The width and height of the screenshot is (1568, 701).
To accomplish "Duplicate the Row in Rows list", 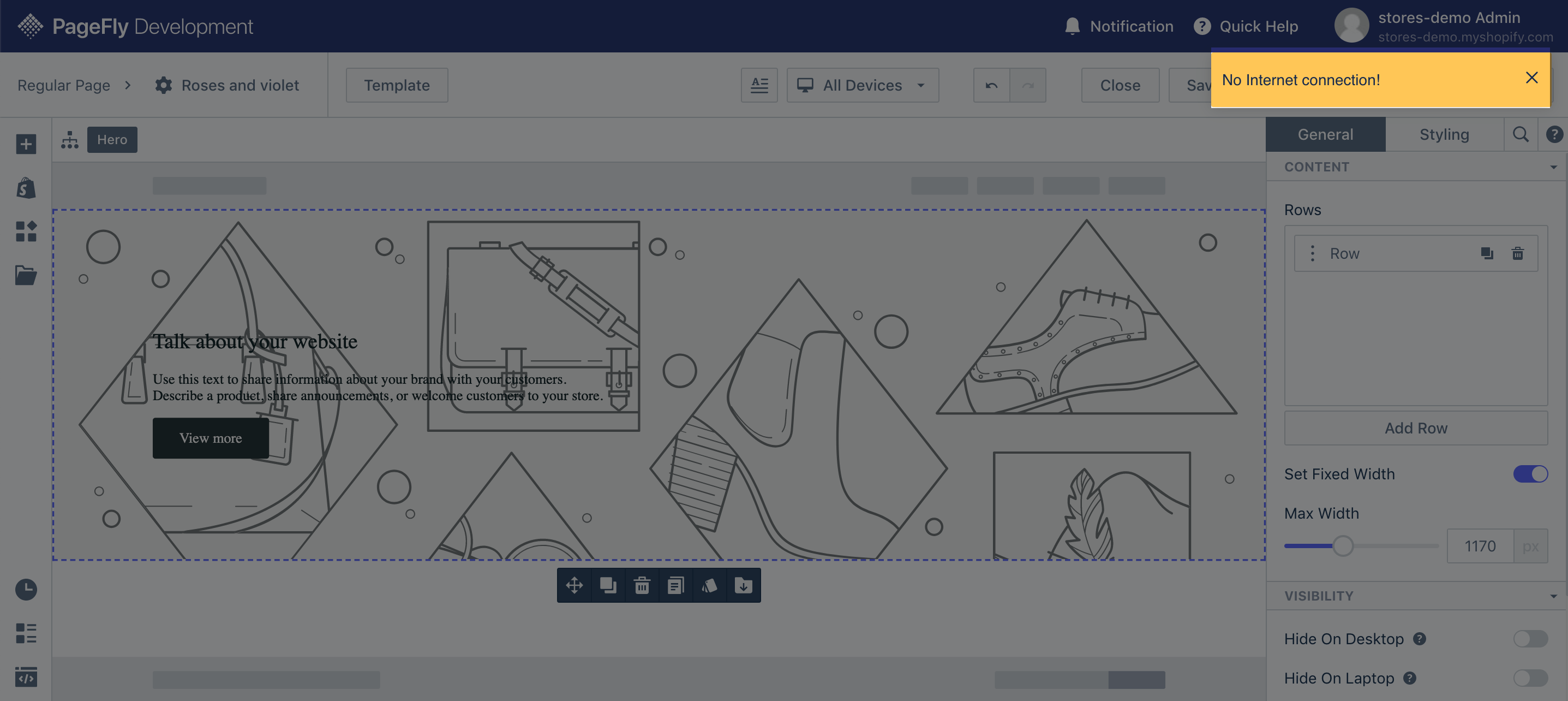I will click(1487, 253).
